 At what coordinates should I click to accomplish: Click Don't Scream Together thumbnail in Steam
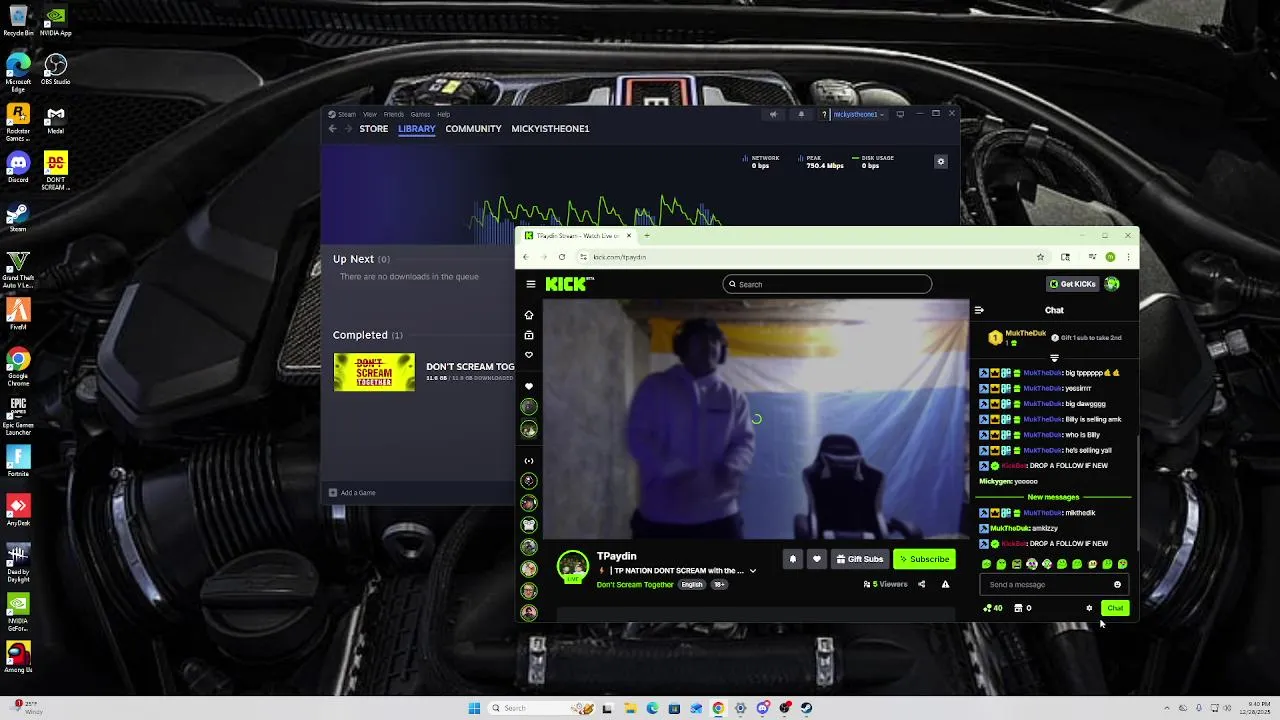click(x=374, y=372)
